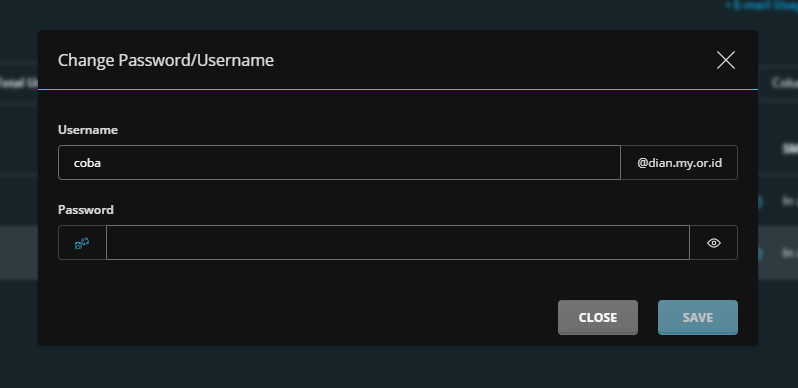798x388 pixels.
Task: Click the @dian.my.or.id domain suffix
Action: pyautogui.click(x=679, y=163)
